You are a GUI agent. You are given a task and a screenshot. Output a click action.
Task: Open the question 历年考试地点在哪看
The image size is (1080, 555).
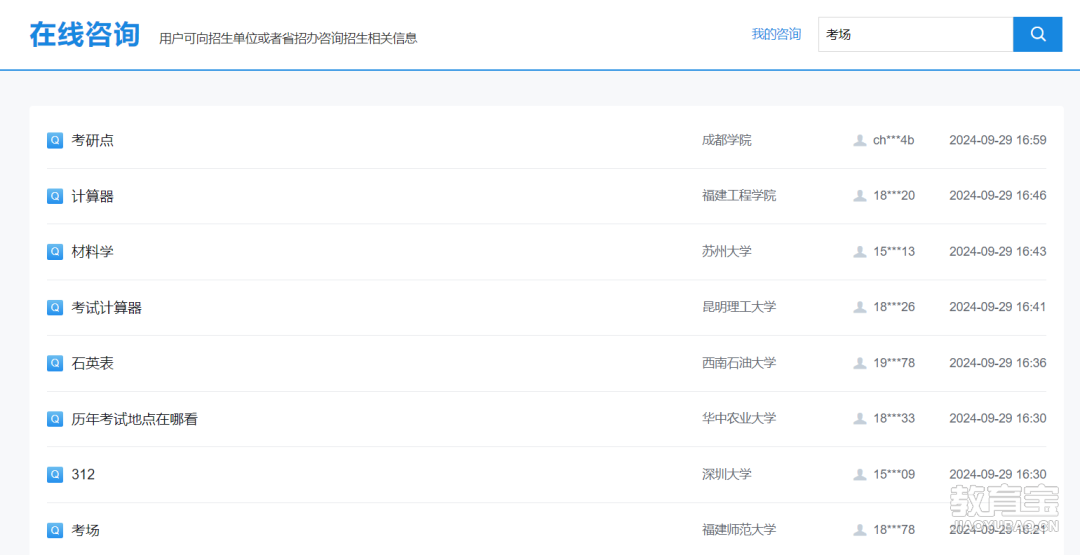tap(134, 419)
